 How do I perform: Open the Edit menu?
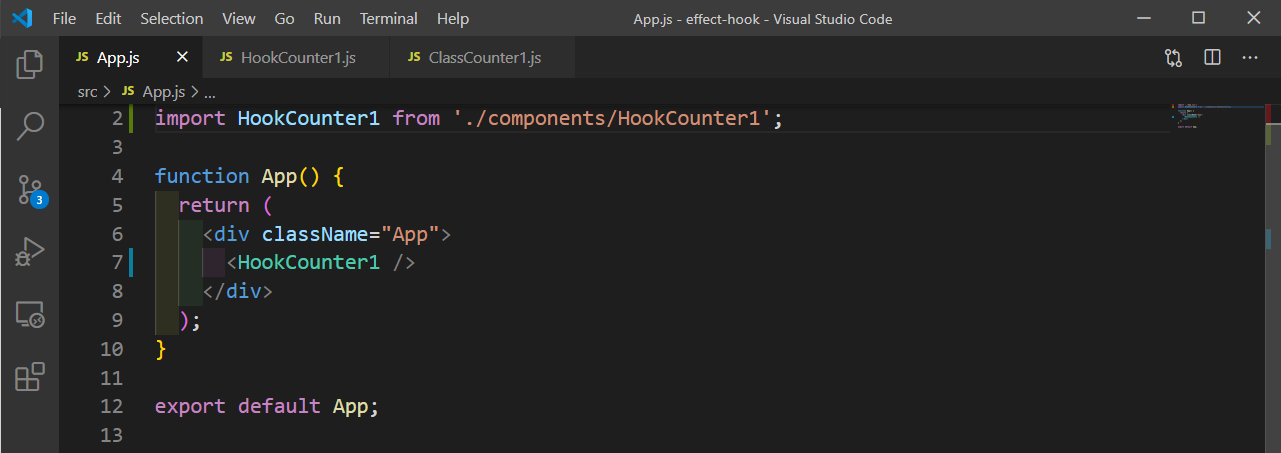[109, 18]
